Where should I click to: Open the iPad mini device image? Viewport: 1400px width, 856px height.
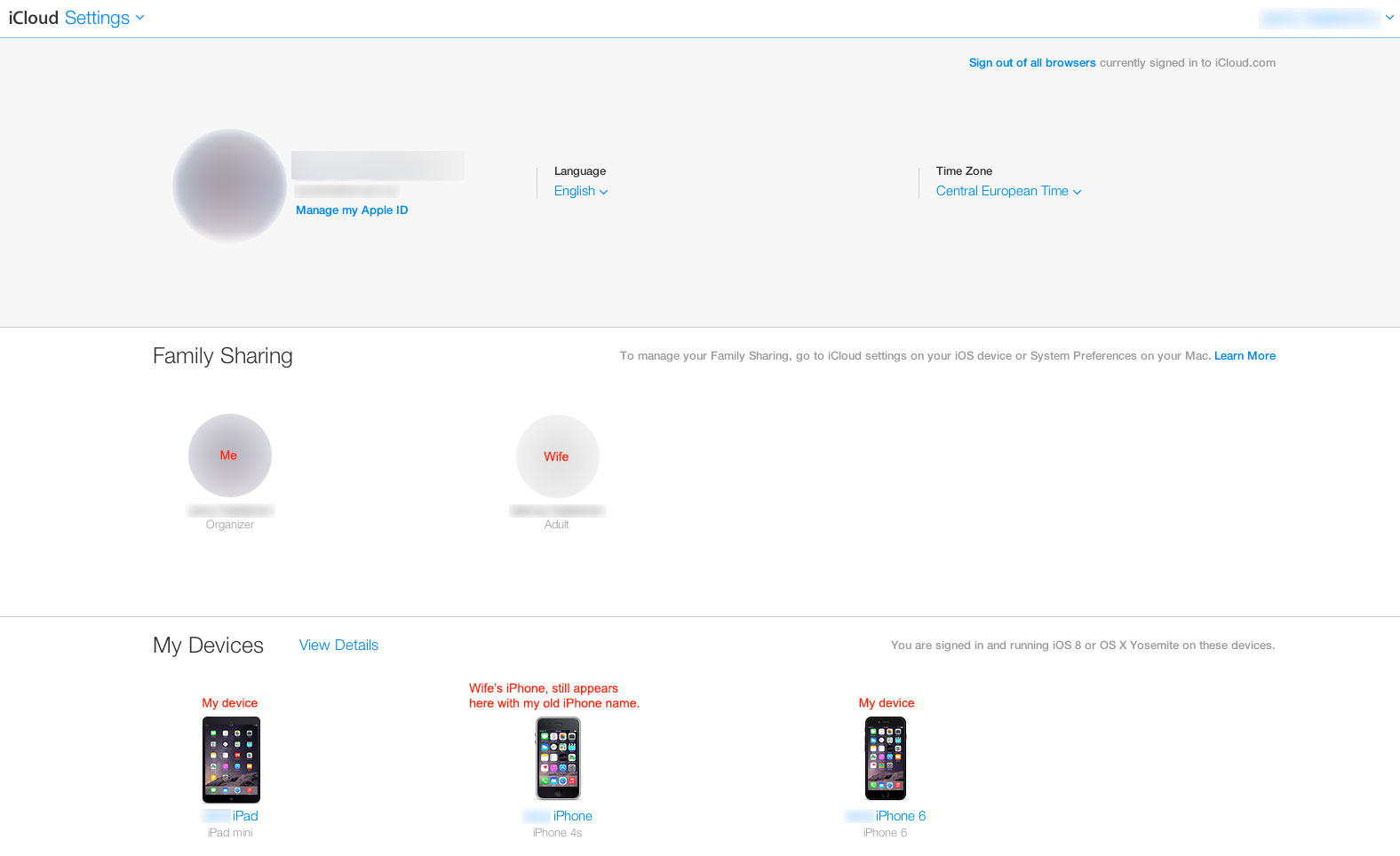click(x=231, y=760)
